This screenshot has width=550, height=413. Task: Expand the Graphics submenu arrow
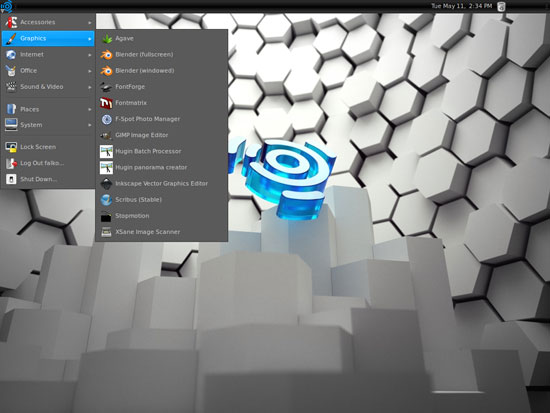tap(90, 39)
